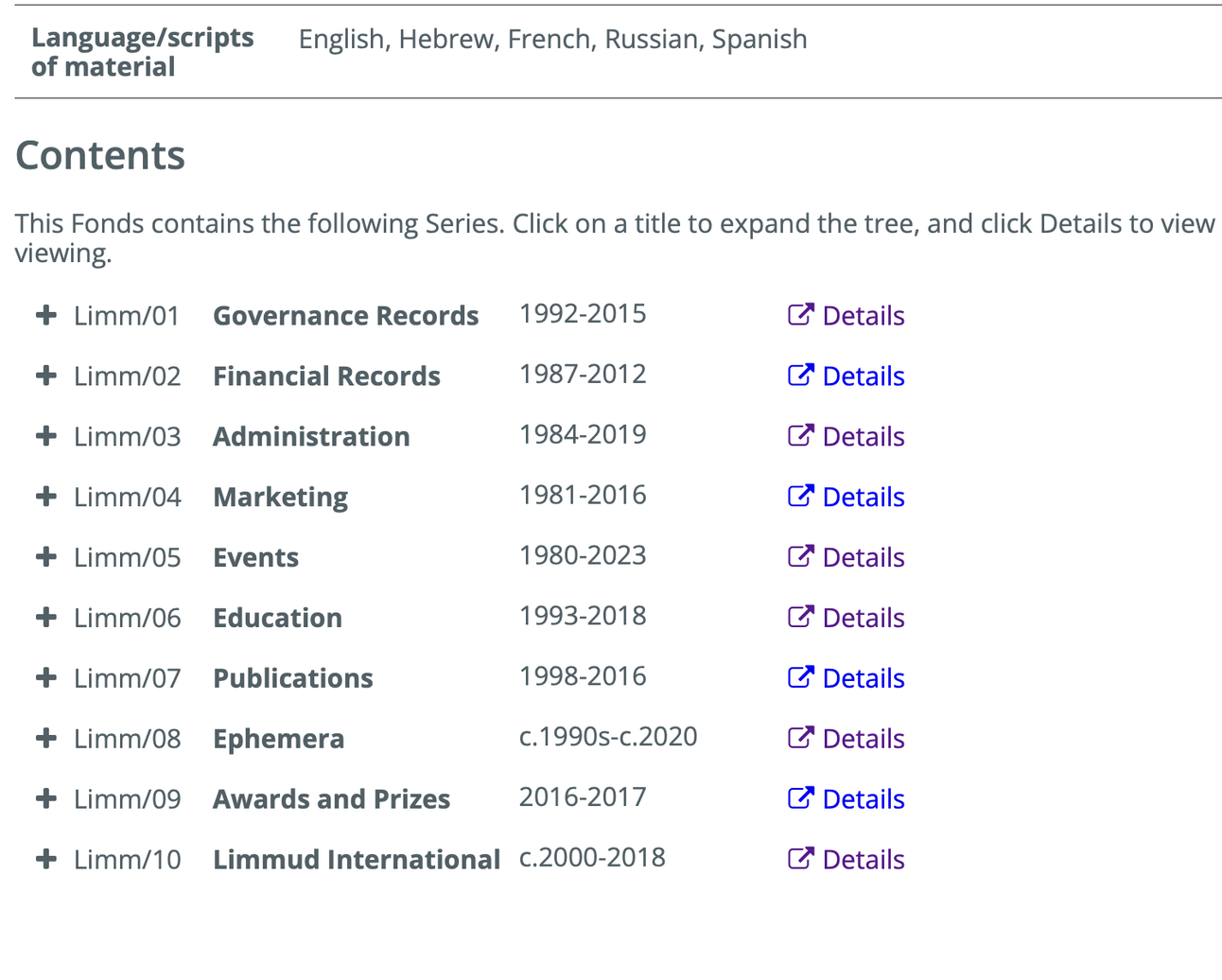Click reference code Limm/10
The width and height of the screenshot is (1222, 980).
pyautogui.click(x=128, y=860)
